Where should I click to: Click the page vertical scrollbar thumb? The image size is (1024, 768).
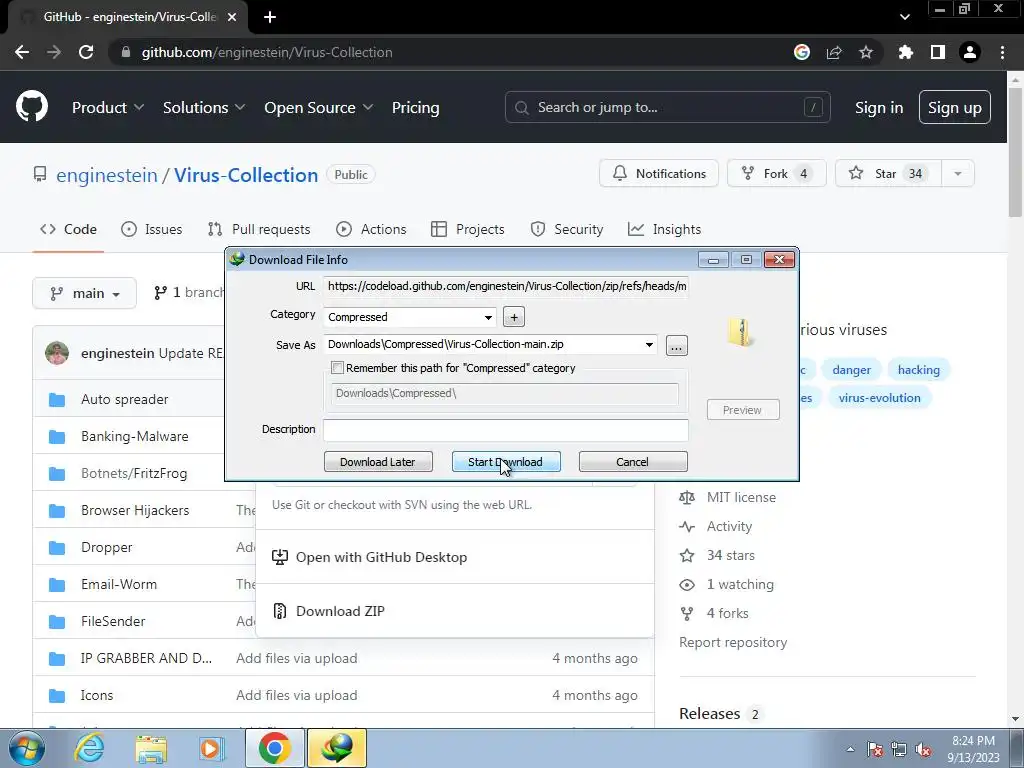pyautogui.click(x=1015, y=151)
